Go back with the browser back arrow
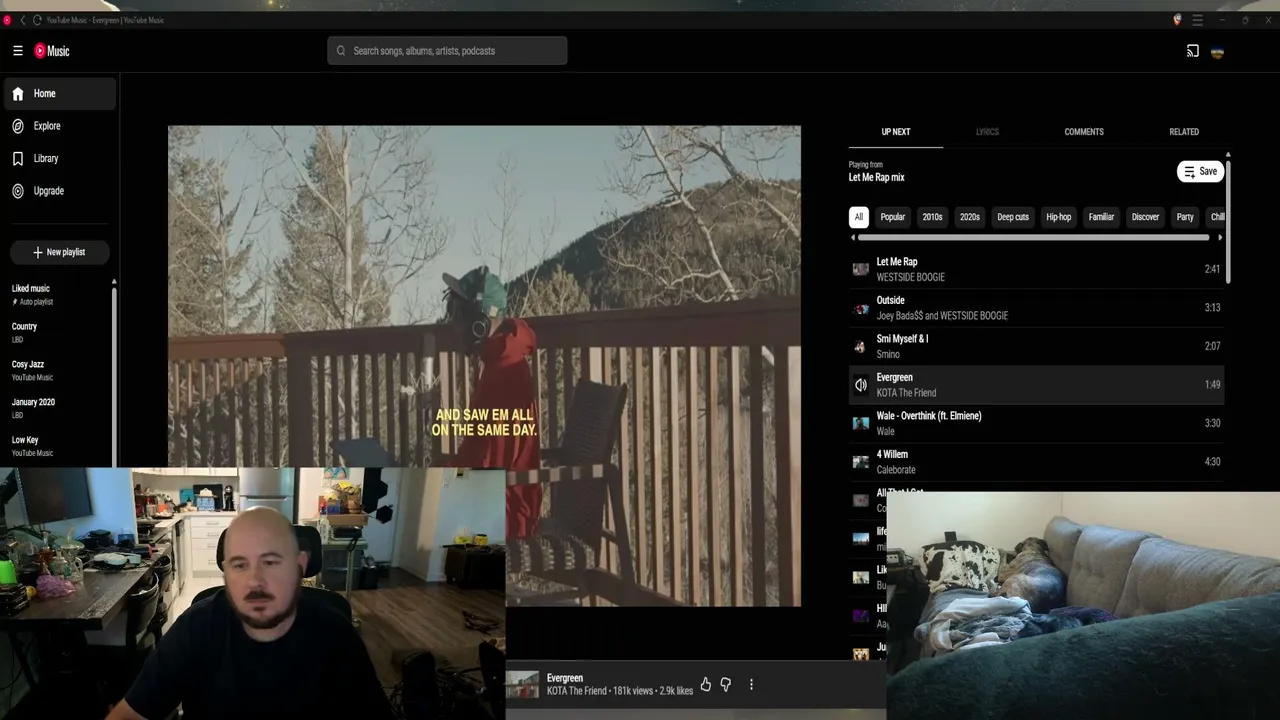The image size is (1280, 720). (22, 20)
